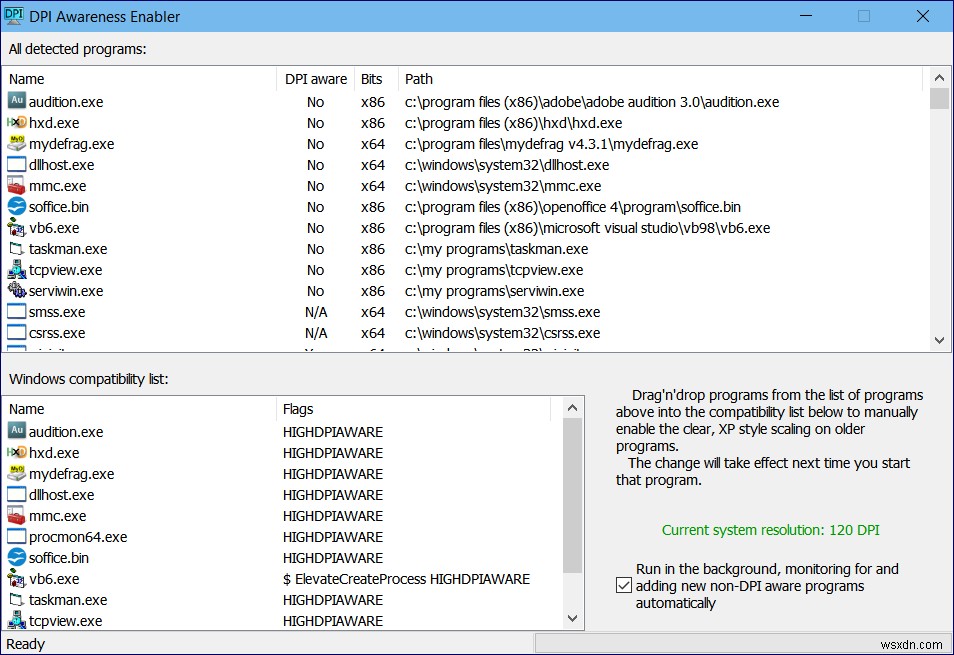Sort detected programs by Name column header
Screen dimensions: 954x655
[x=139, y=79]
